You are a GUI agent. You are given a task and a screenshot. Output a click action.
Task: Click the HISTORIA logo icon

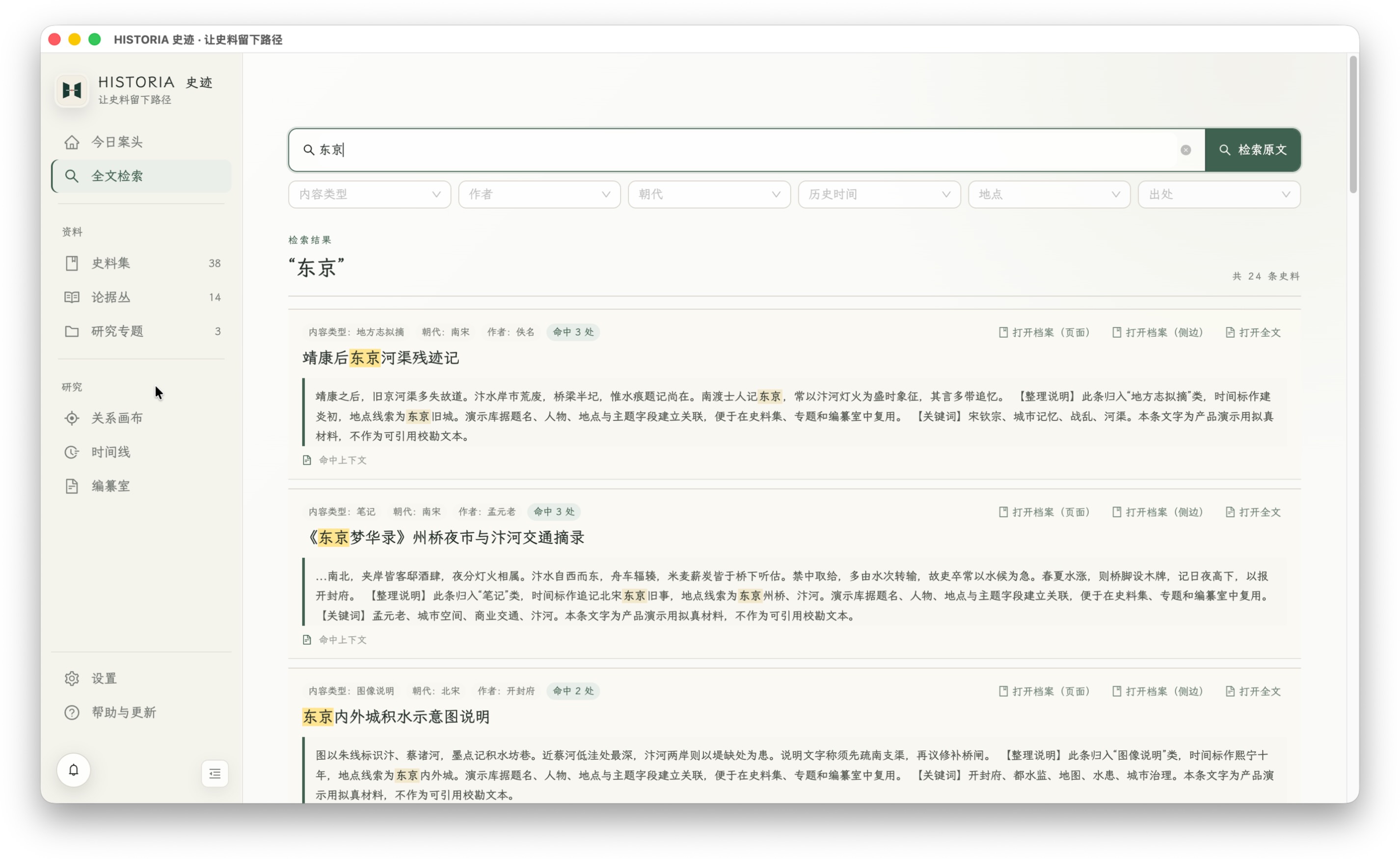coord(72,90)
